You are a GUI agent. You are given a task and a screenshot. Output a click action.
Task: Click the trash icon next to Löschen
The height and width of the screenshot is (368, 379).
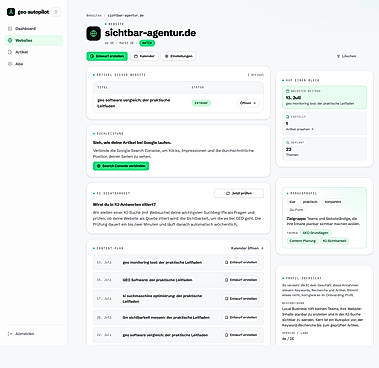point(338,56)
